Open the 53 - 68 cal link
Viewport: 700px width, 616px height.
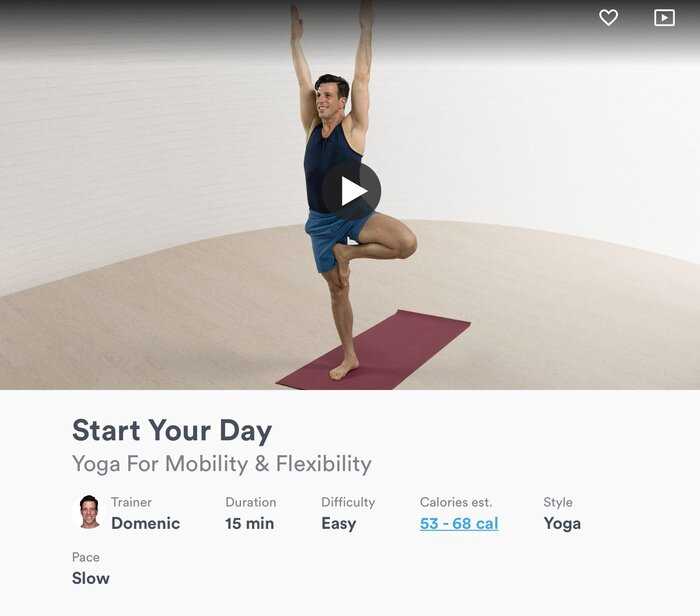point(459,523)
